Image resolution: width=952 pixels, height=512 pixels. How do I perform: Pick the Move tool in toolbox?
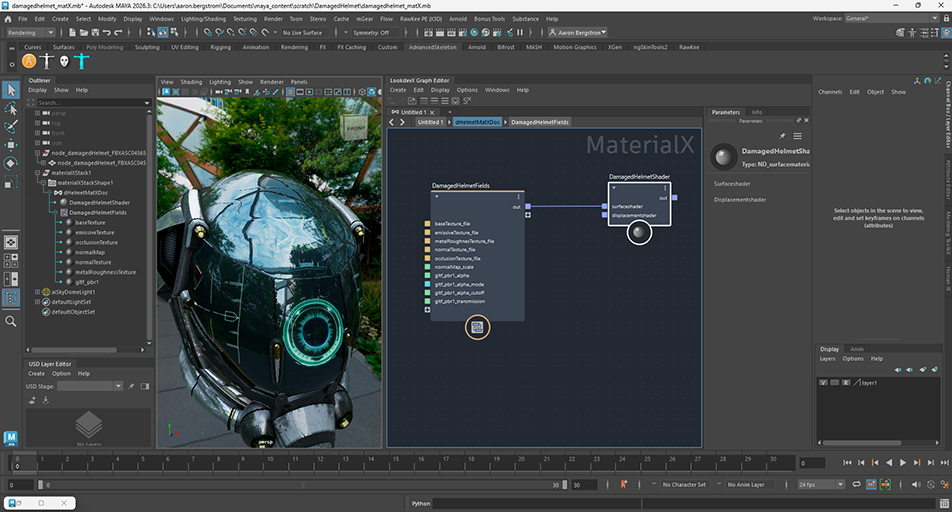tap(11, 145)
